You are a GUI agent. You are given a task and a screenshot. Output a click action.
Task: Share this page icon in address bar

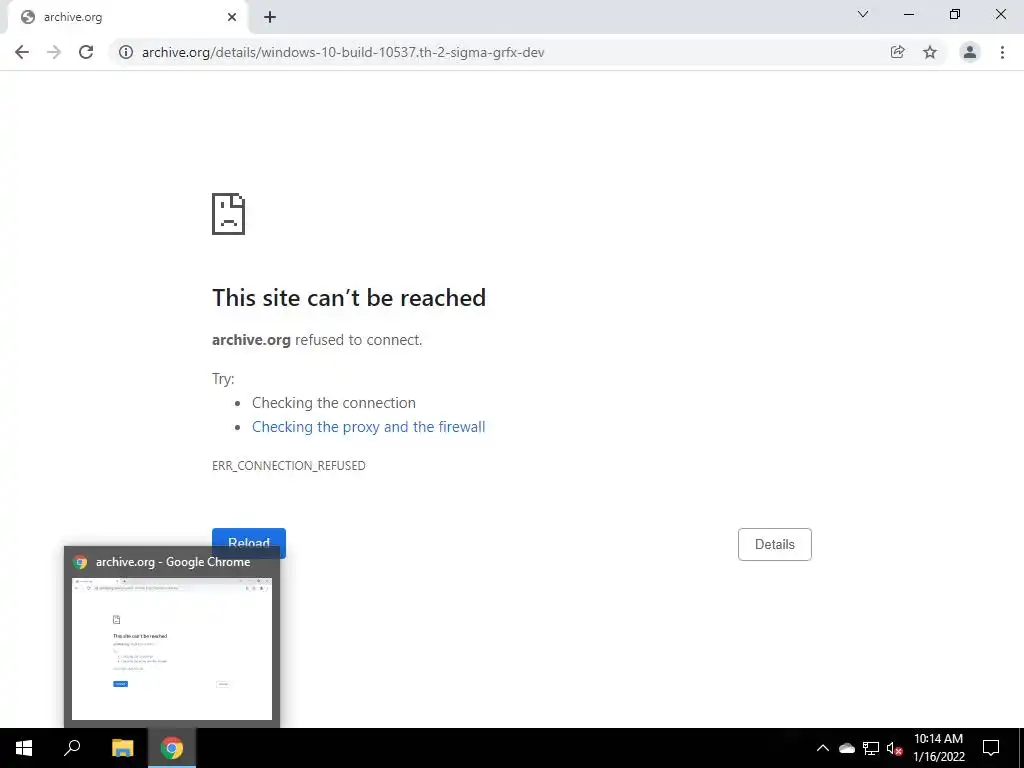point(897,52)
